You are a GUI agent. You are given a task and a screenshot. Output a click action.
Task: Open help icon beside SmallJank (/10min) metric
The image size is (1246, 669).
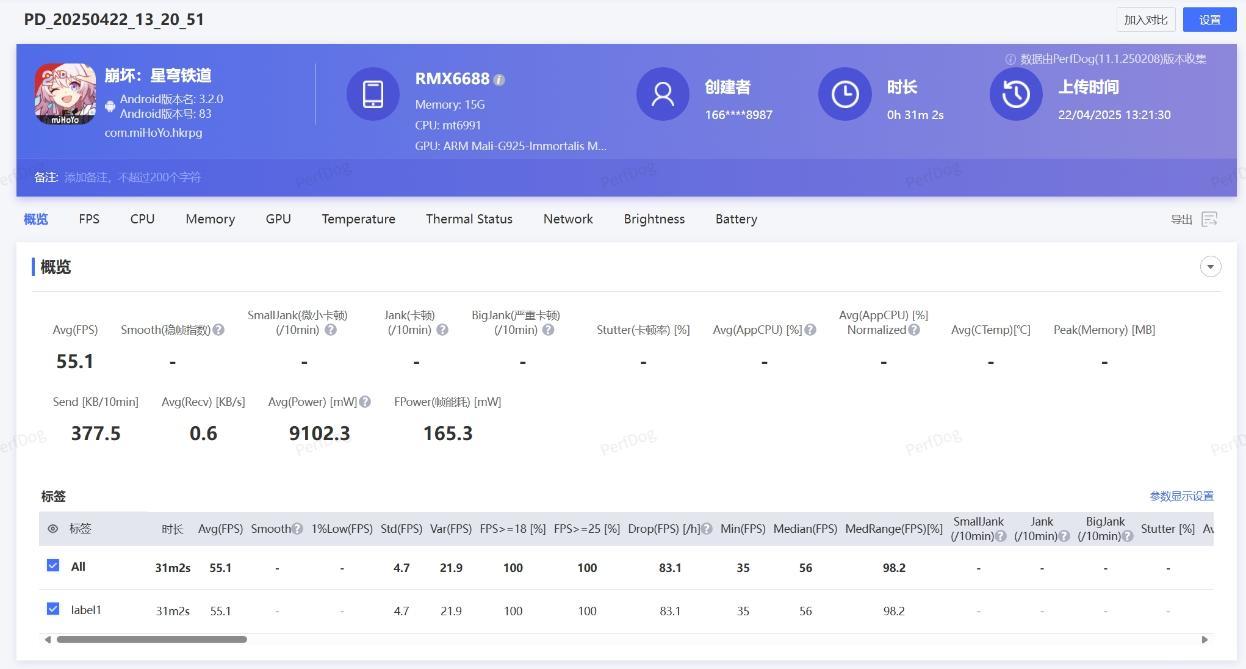330,330
